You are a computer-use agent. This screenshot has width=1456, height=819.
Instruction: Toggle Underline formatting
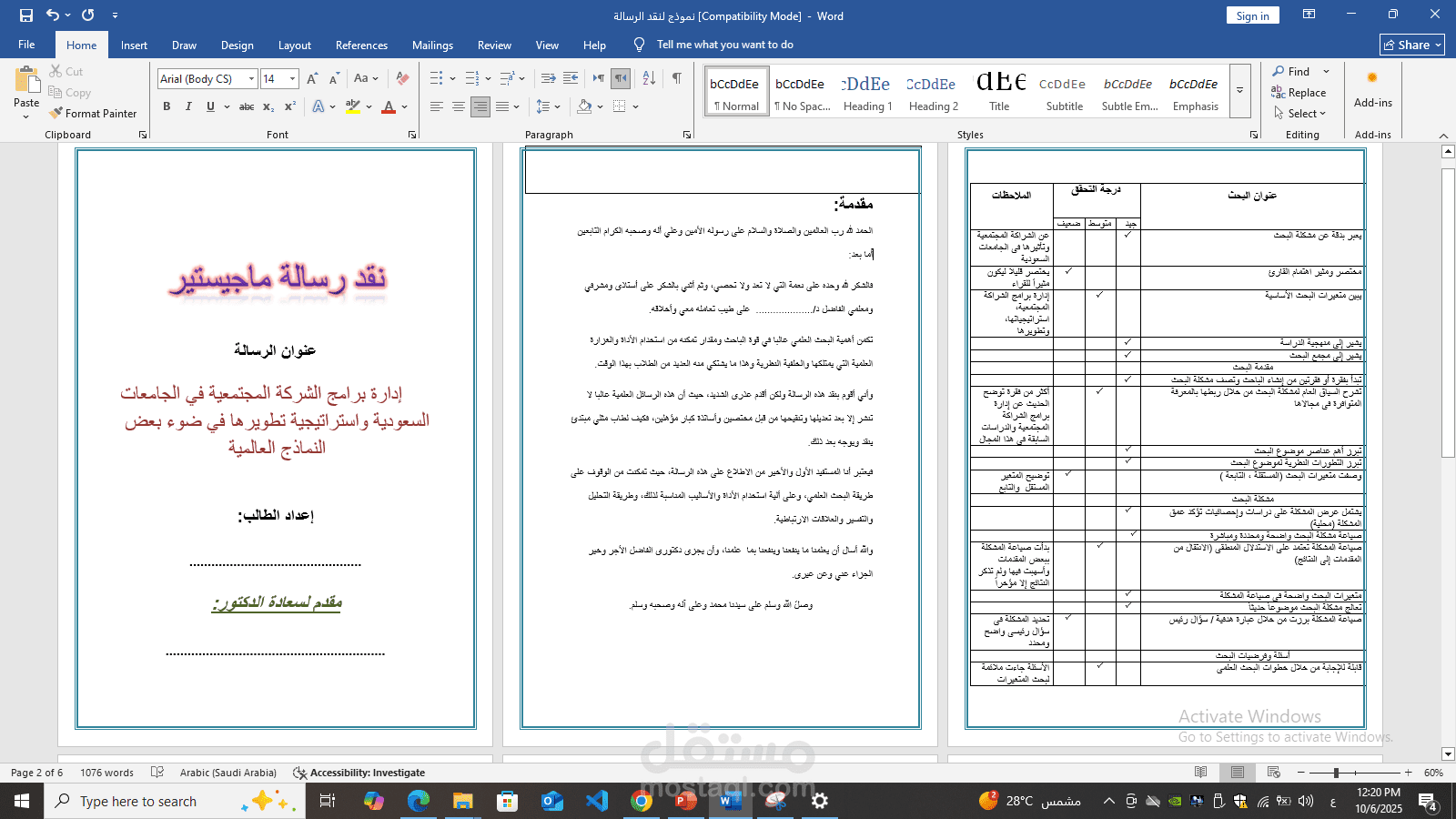pos(210,106)
